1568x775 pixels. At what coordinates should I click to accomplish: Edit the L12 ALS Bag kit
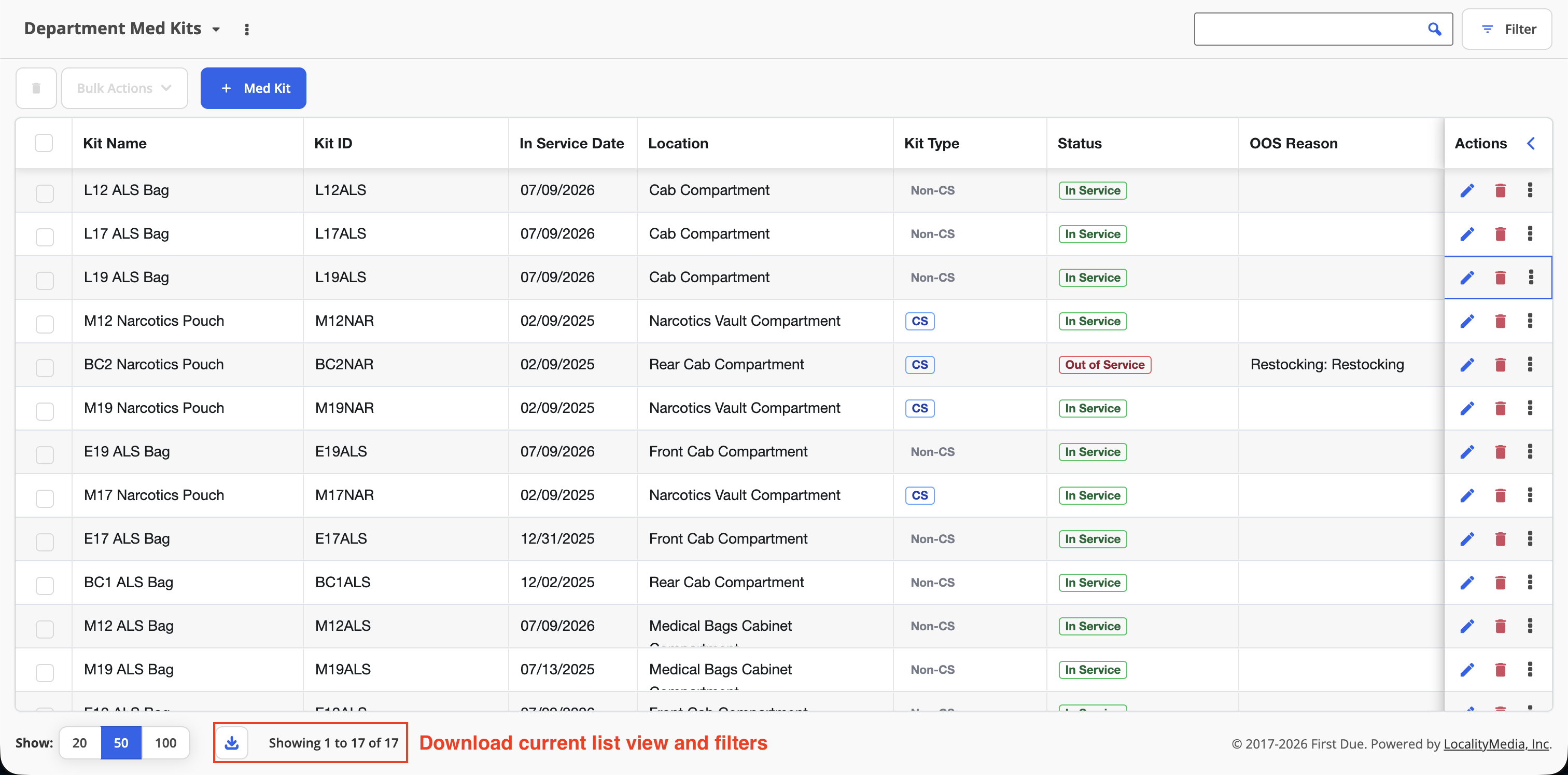click(x=1467, y=190)
